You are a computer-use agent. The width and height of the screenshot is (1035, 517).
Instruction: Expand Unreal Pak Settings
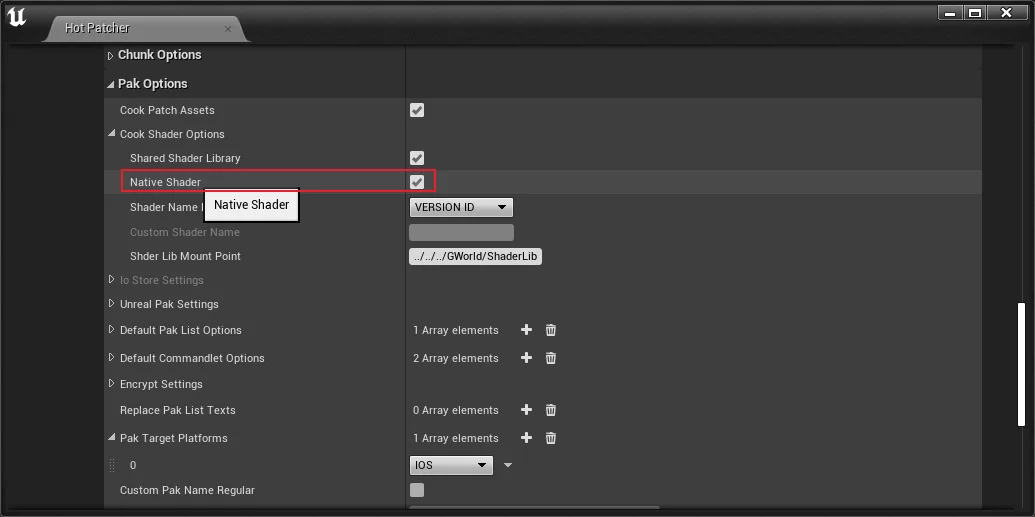click(x=111, y=304)
